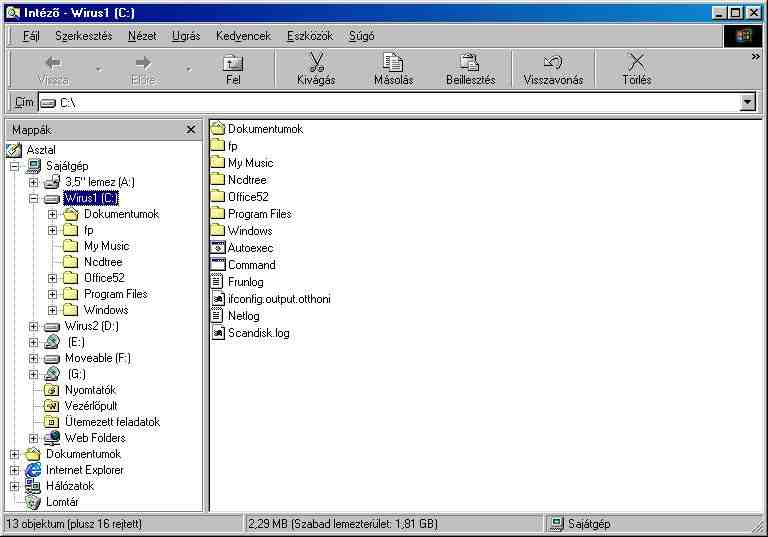The height and width of the screenshot is (537, 768).
Task: Select Lomtár in the folder tree
Action: [x=62, y=502]
